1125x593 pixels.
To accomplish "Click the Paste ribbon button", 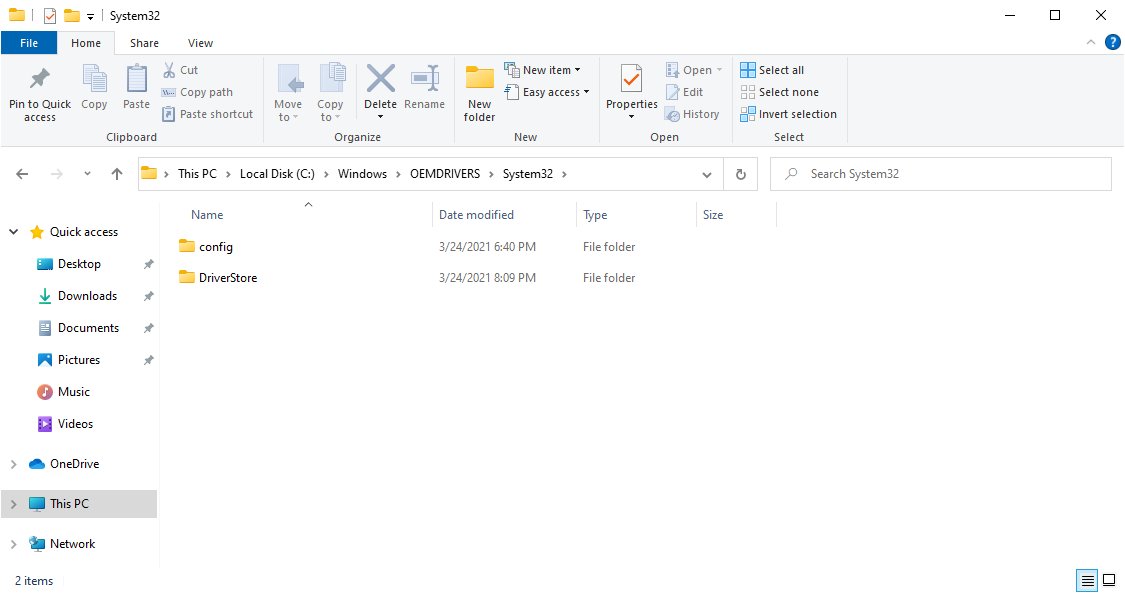I will (136, 87).
